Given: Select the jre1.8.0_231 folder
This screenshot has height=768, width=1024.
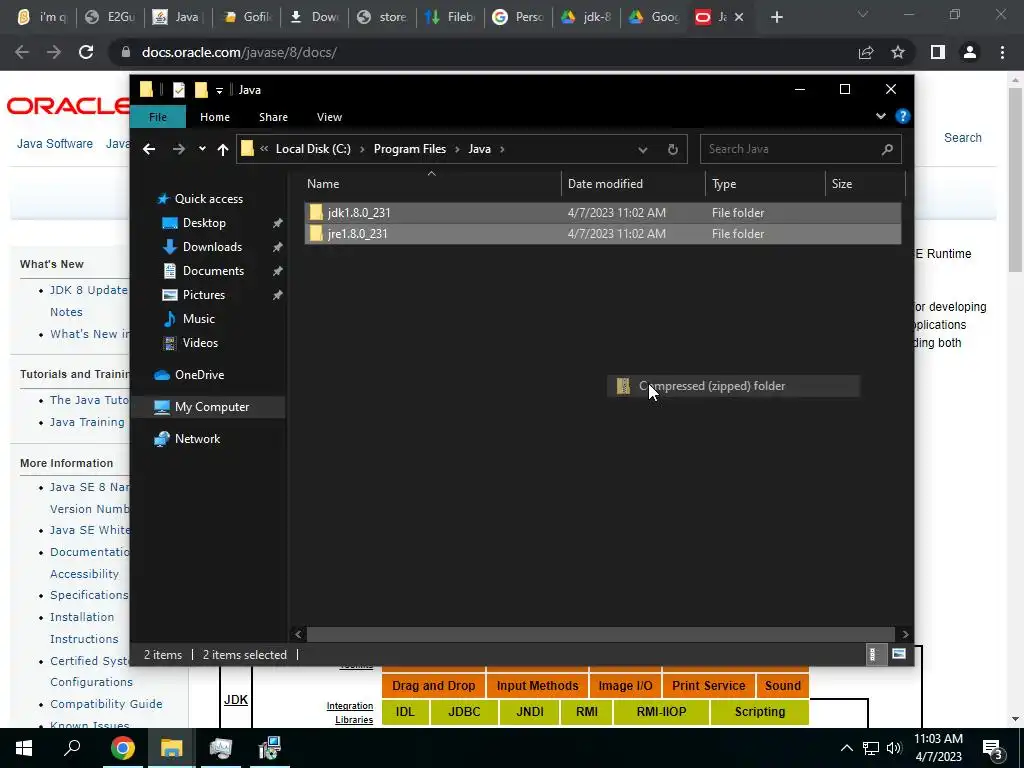Looking at the screenshot, I should point(602,234).
